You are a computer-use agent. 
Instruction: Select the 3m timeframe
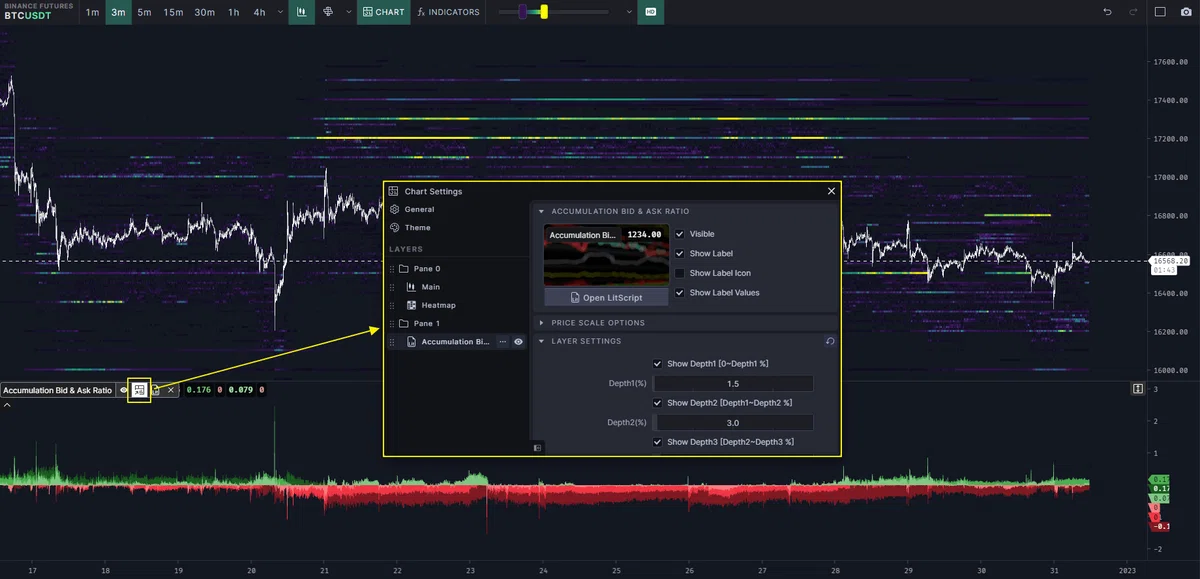click(x=119, y=12)
